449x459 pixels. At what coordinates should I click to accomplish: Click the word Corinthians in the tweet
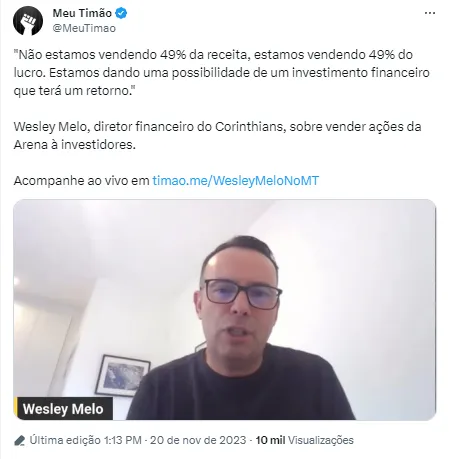pyautogui.click(x=249, y=127)
